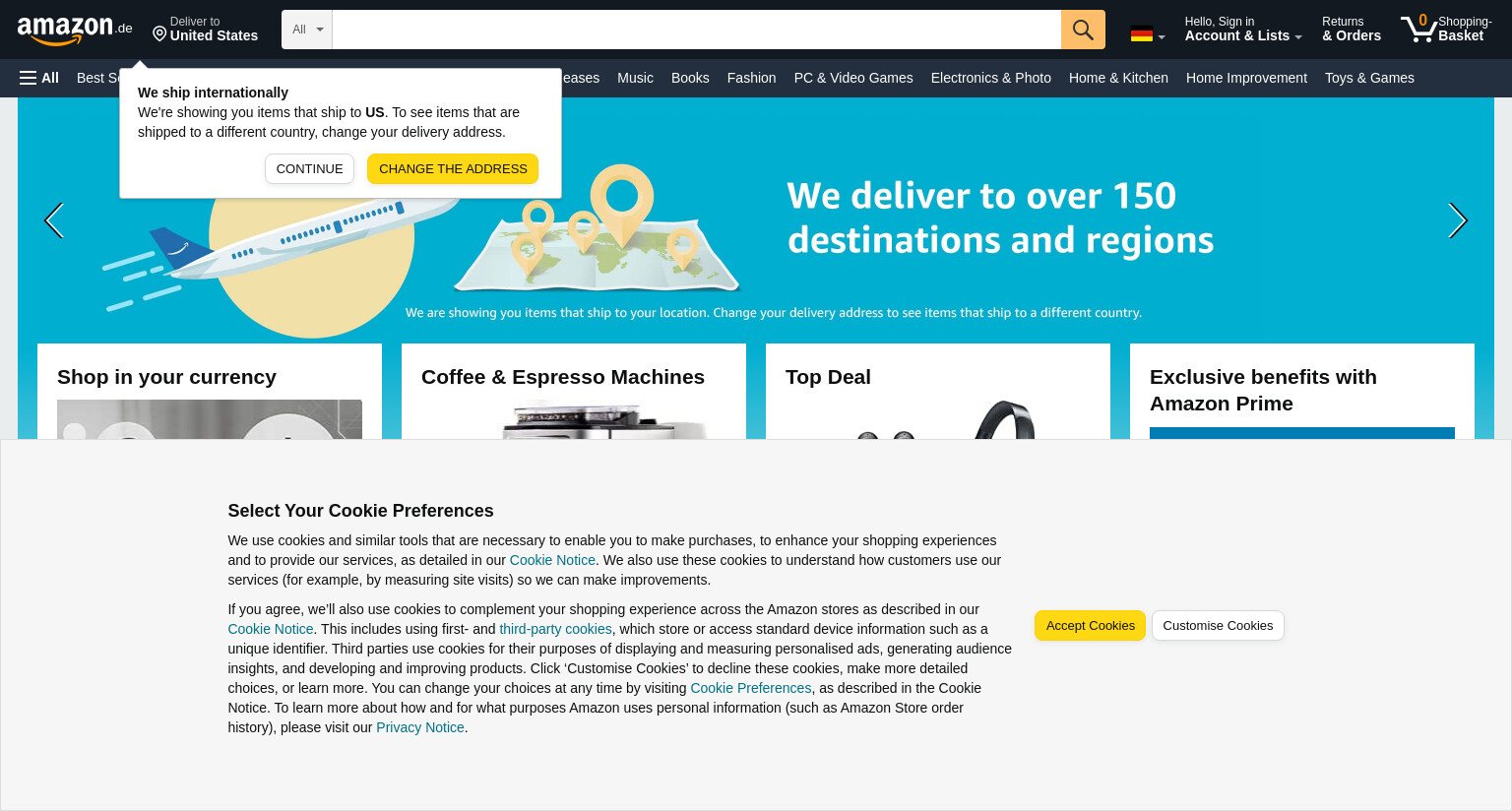Screen dimensions: 1512x811
Task: Open the German flag language selector
Action: 1148,34
